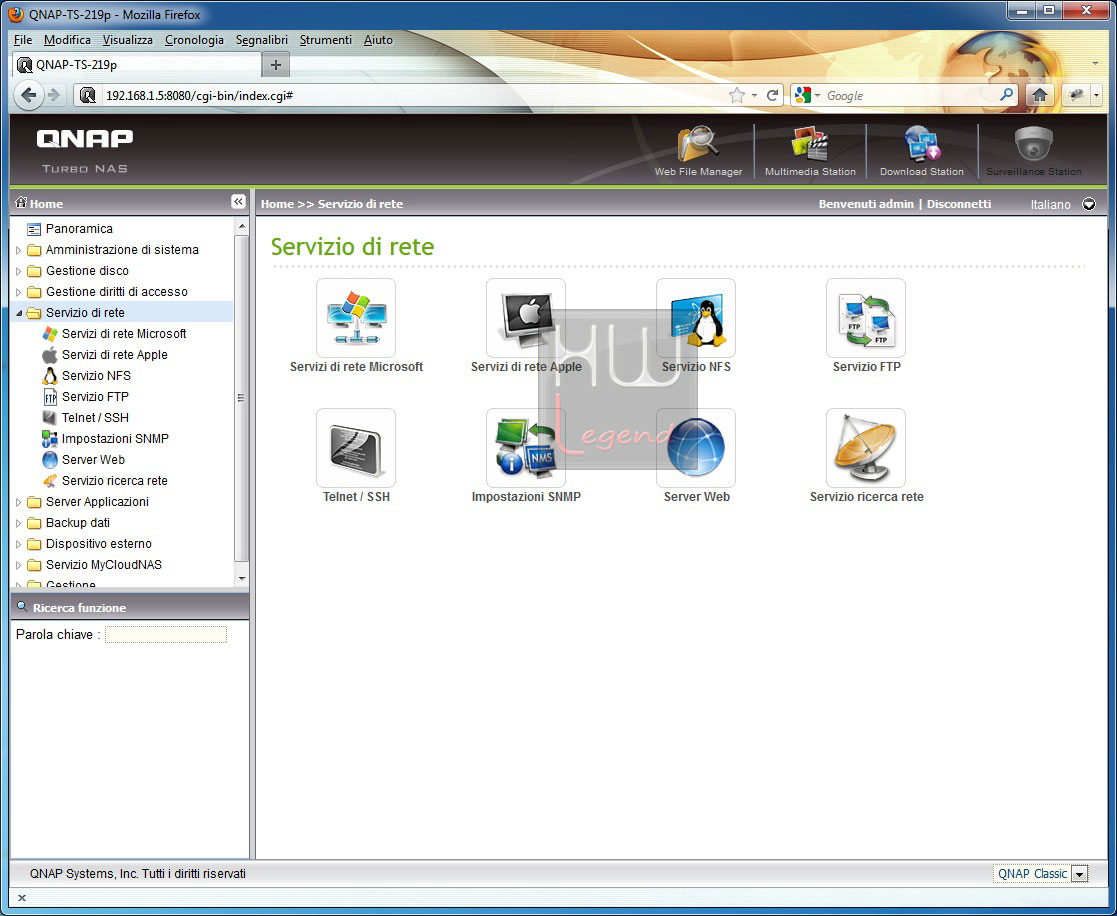Select Servizio ricerca rete in sidebar

click(x=115, y=481)
